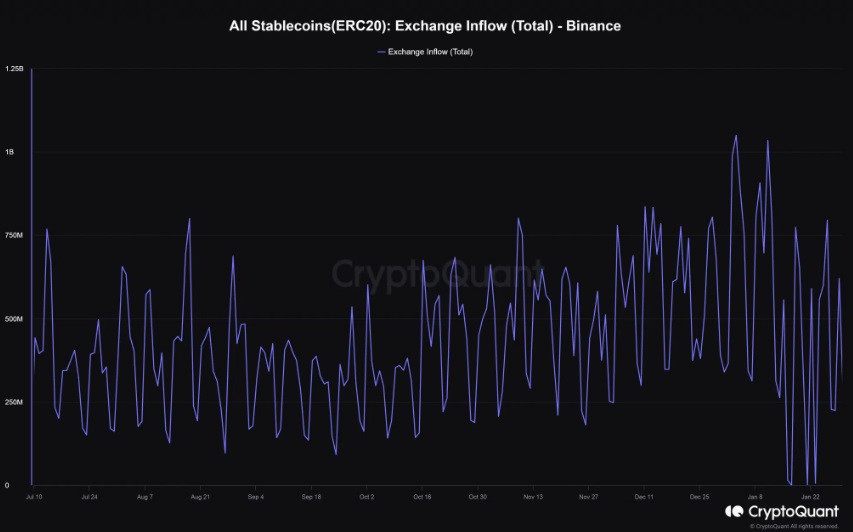Click the Sep 4 date label

click(256, 497)
